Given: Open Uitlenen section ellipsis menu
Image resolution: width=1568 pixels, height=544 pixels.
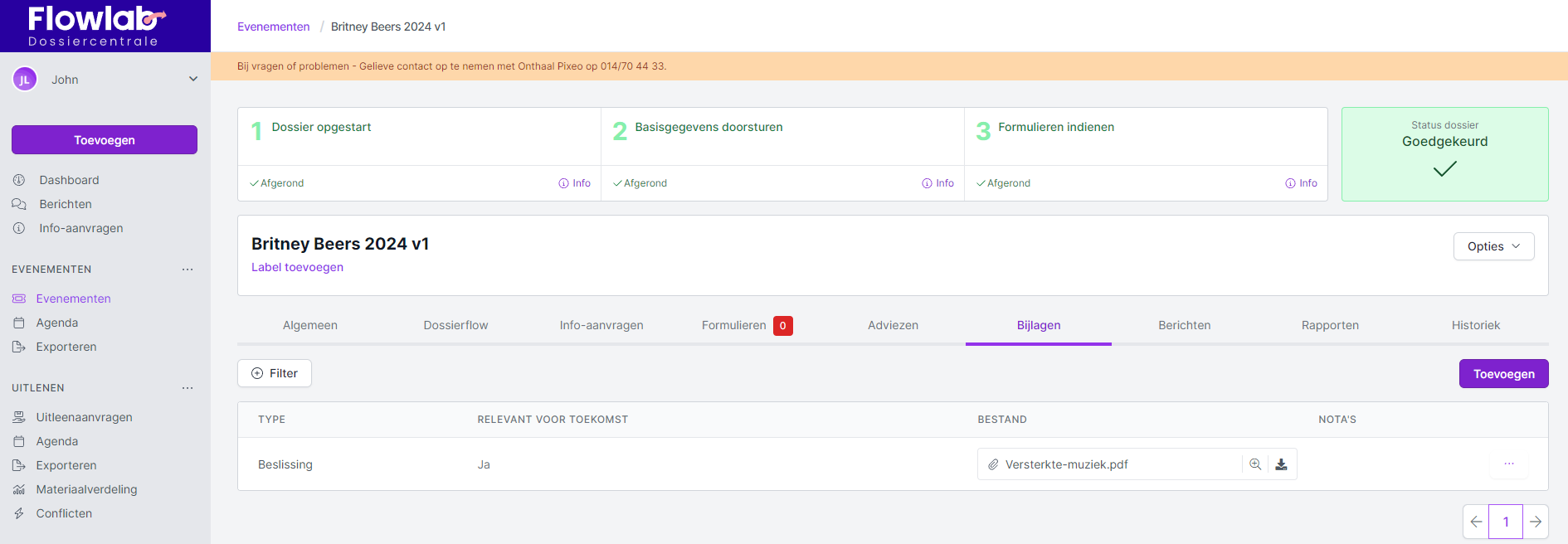Looking at the screenshot, I should [x=187, y=388].
